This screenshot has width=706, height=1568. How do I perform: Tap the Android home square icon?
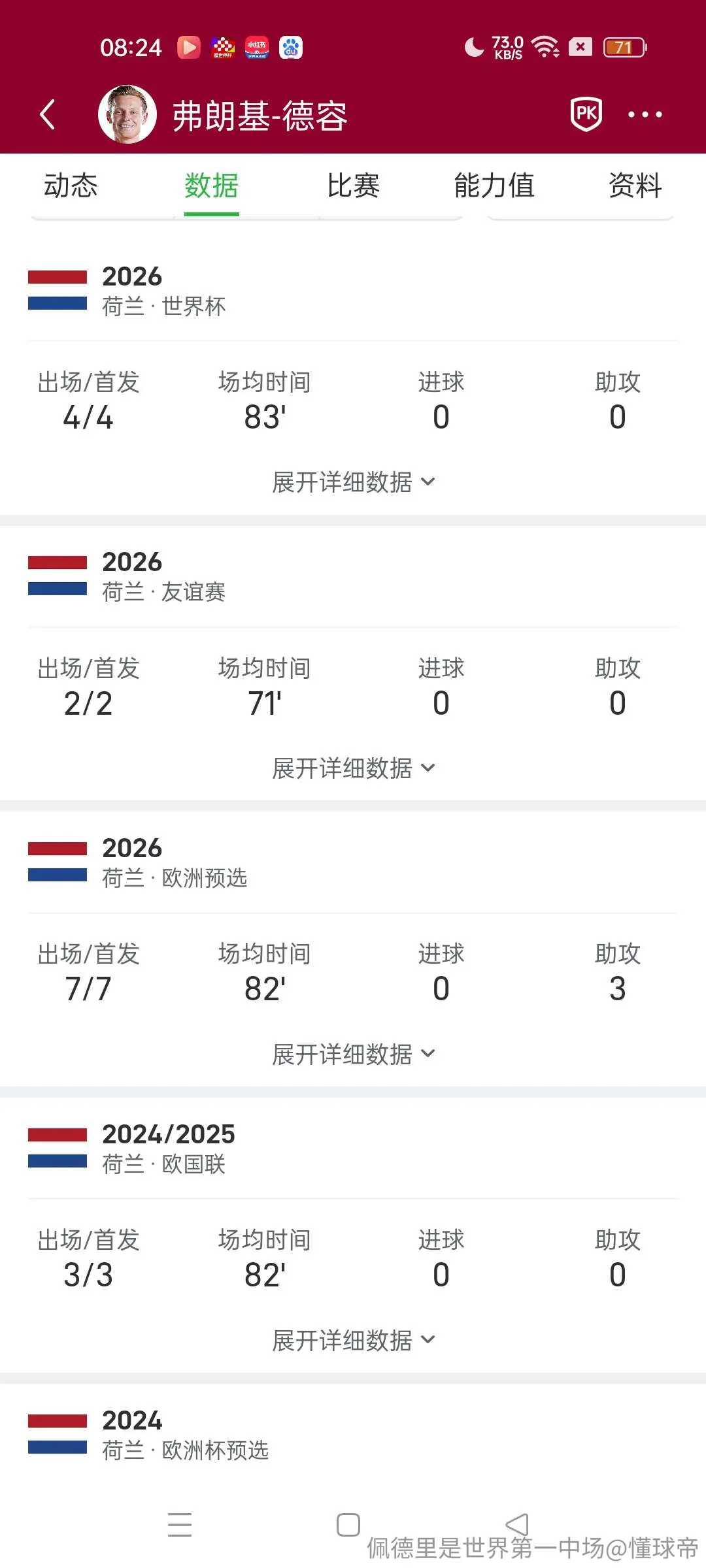coord(348,1524)
